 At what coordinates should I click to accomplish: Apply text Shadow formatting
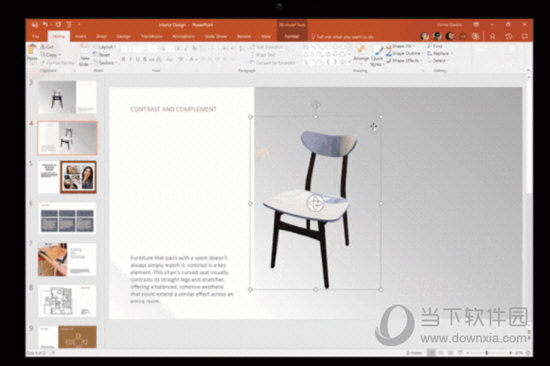(145, 59)
